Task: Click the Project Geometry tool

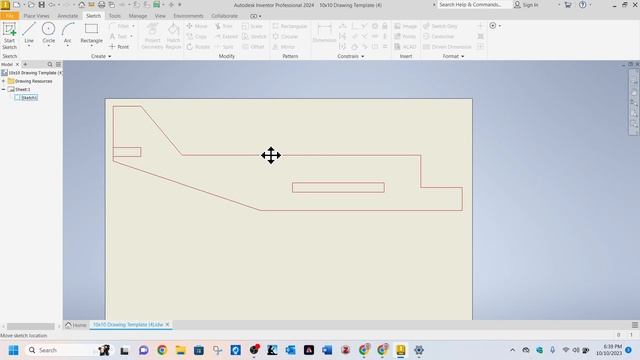Action: click(x=152, y=36)
